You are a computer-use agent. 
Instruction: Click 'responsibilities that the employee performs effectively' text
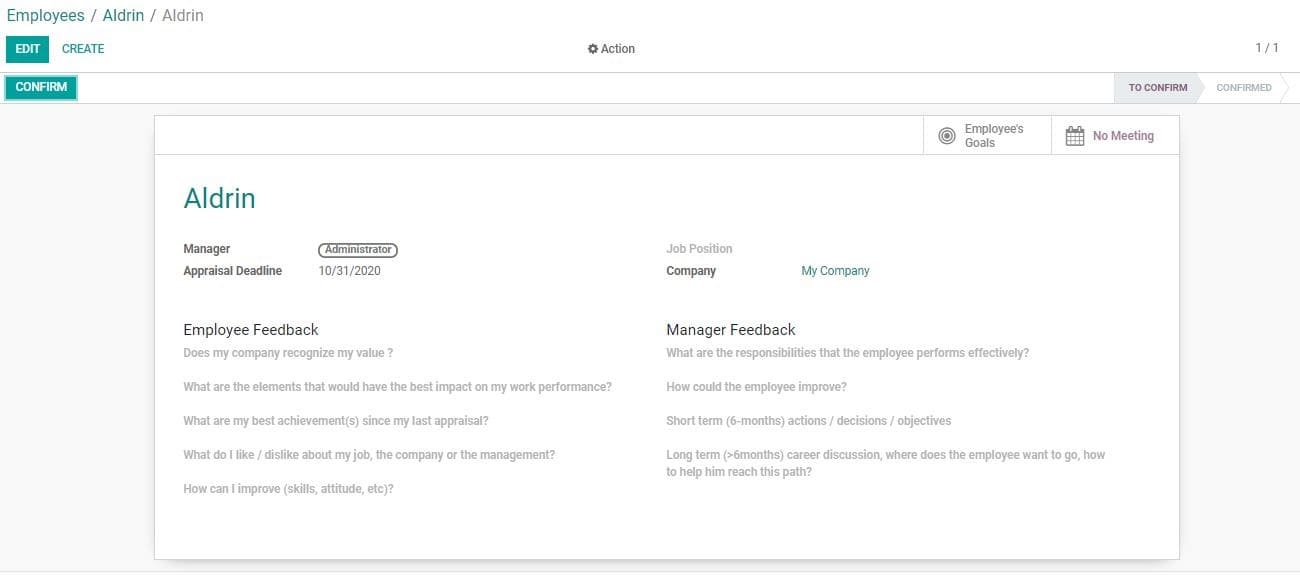point(847,353)
